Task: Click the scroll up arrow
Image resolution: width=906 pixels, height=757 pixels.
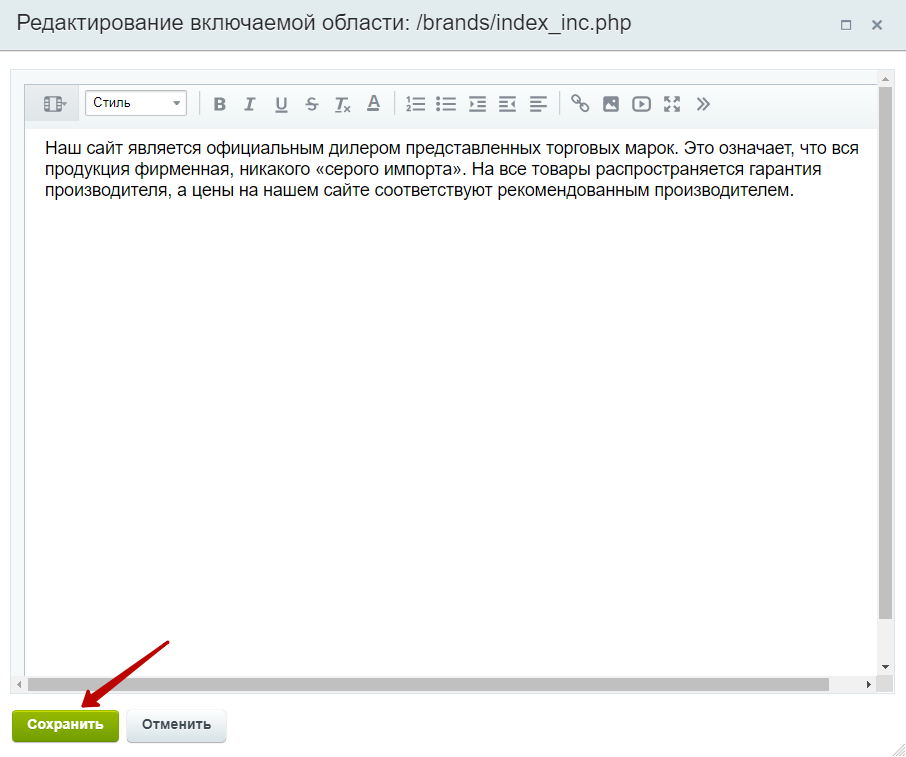Action: 885,78
